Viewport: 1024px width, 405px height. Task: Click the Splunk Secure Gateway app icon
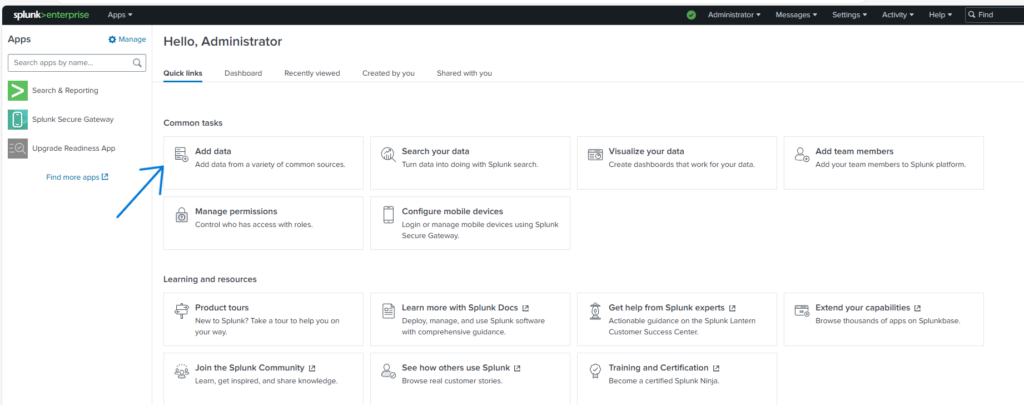tap(17, 120)
